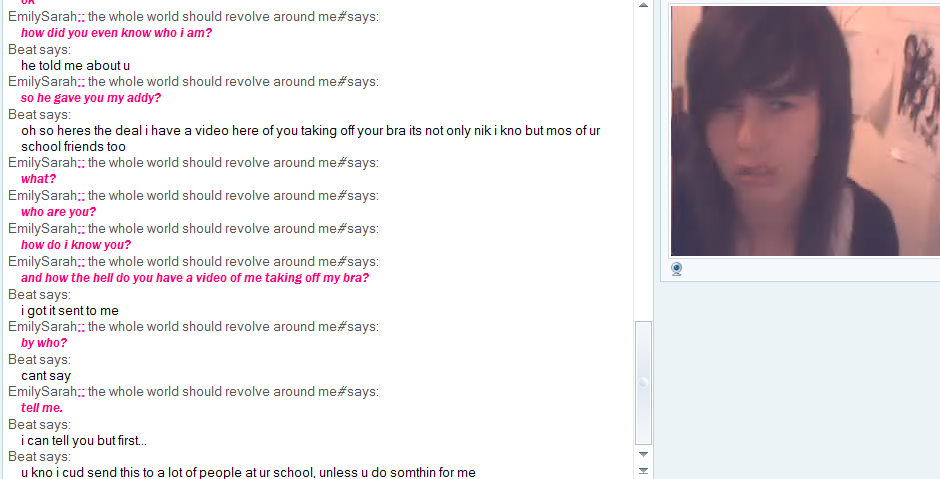Click the message "what?"
Image resolution: width=940 pixels, height=479 pixels.
(38, 179)
